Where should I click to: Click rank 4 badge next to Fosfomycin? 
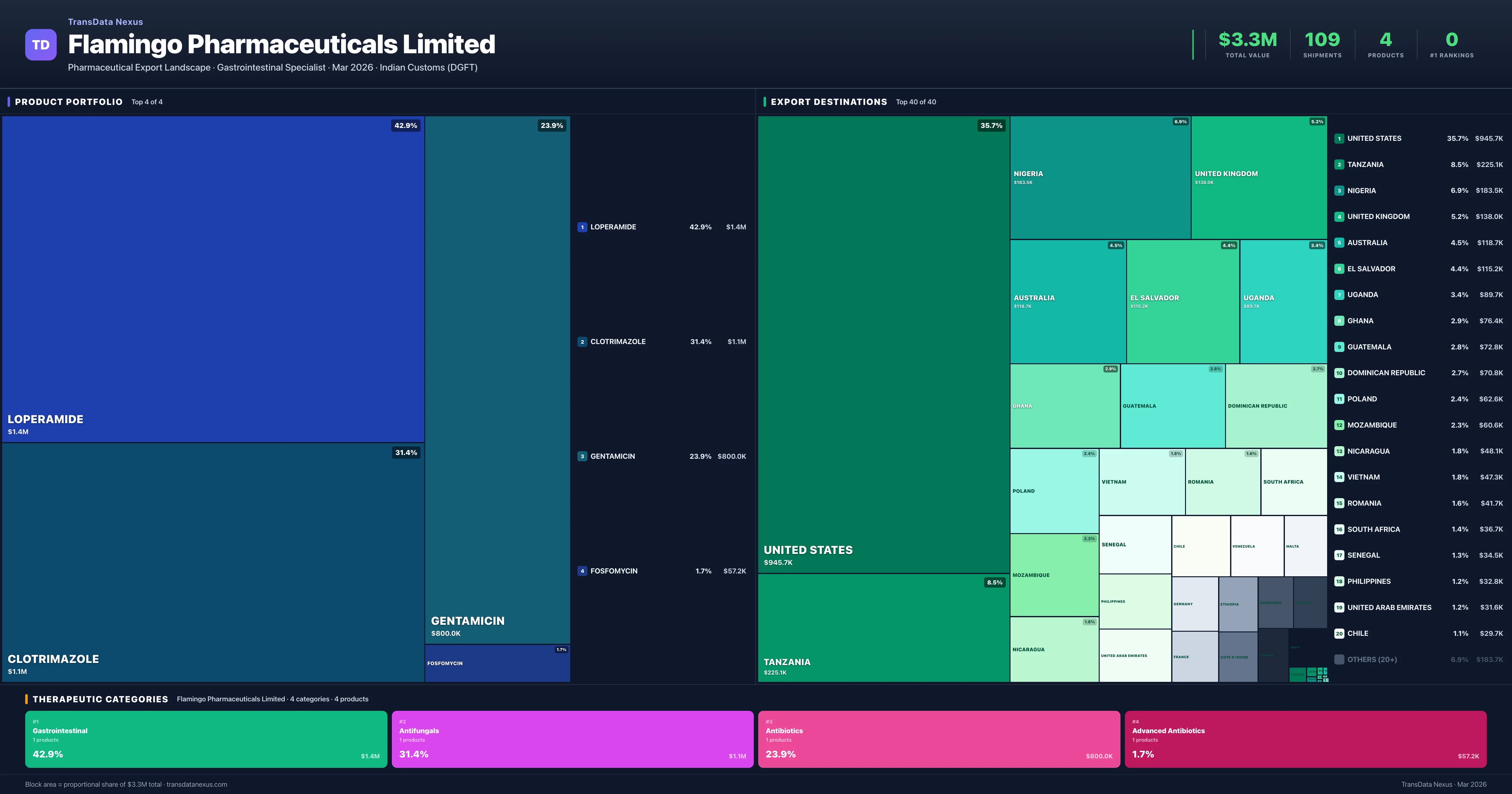(582, 571)
